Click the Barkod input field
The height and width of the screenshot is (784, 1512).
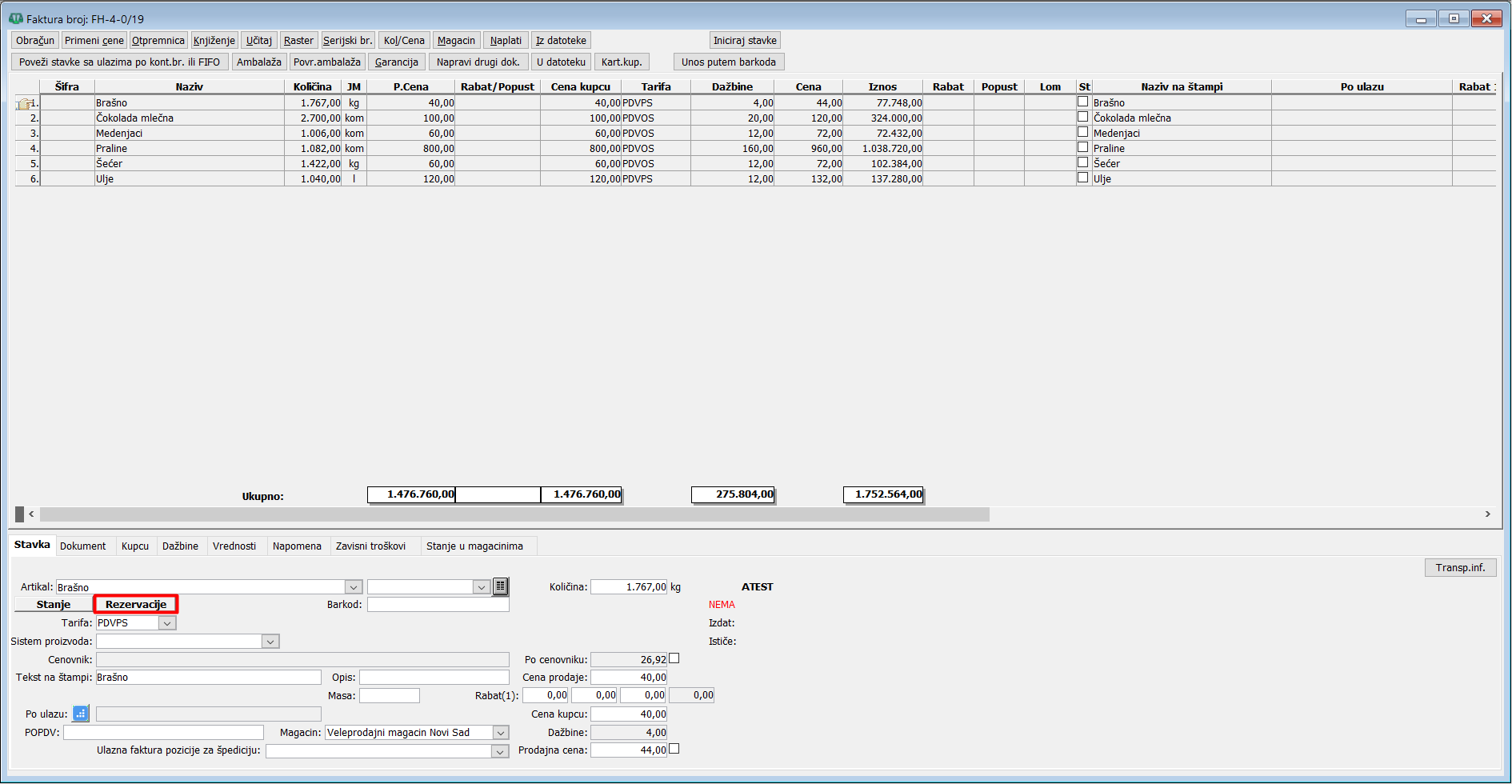[x=438, y=605]
